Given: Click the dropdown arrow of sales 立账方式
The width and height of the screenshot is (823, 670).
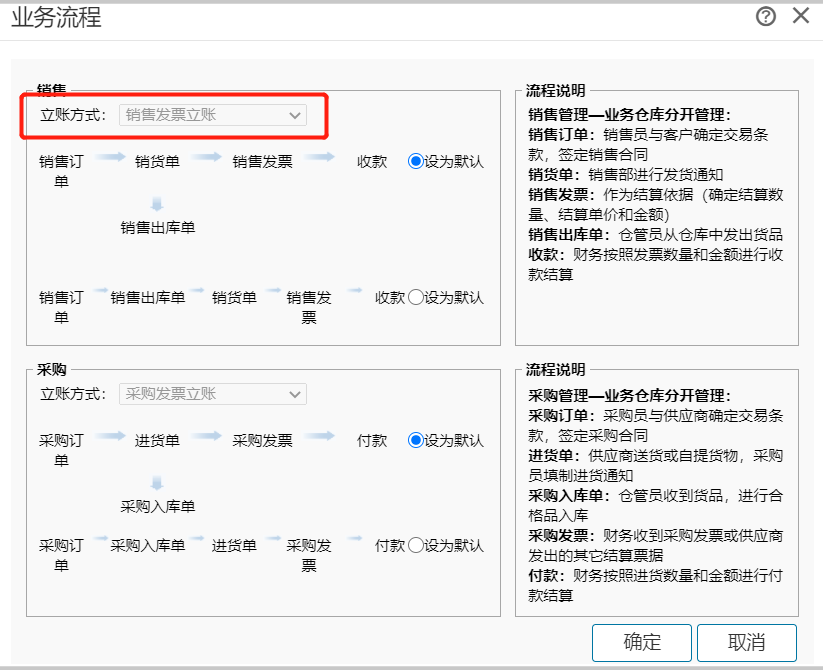Looking at the screenshot, I should tap(295, 115).
